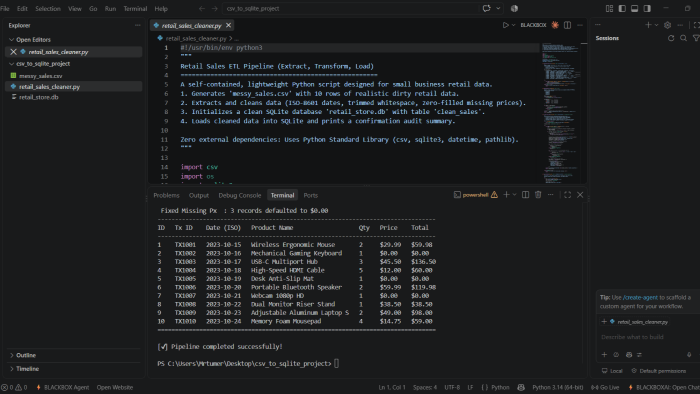Viewport: 700px width, 394px height.
Task: Open the Terminal menu in menu bar
Action: pyautogui.click(x=135, y=8)
